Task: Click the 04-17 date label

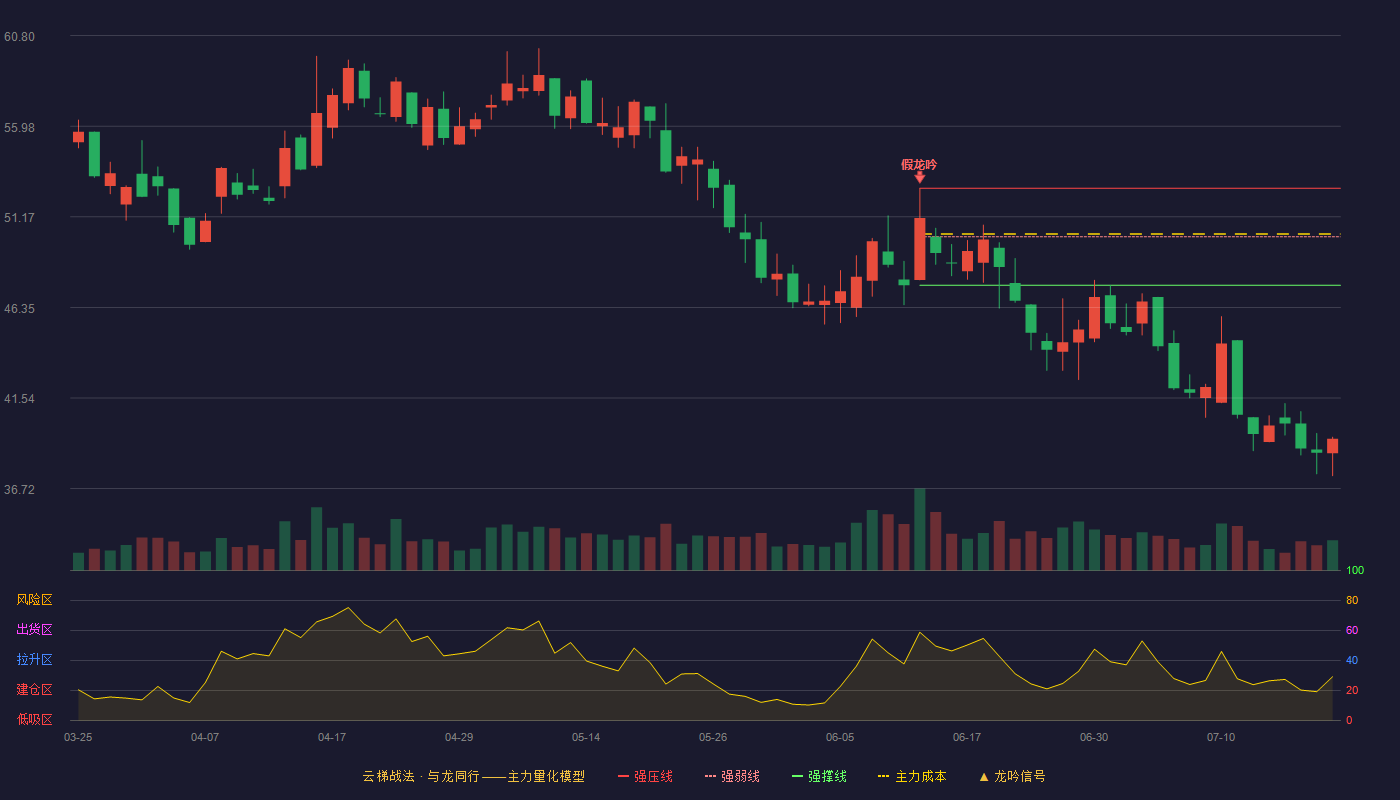Action: pos(332,737)
